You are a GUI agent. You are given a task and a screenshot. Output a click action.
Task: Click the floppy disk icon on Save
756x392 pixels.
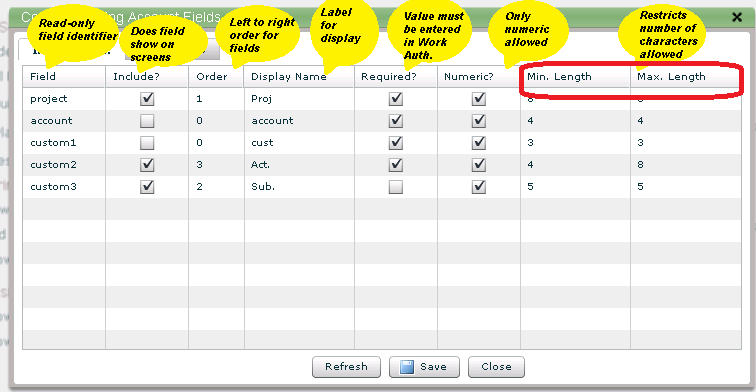coord(407,367)
